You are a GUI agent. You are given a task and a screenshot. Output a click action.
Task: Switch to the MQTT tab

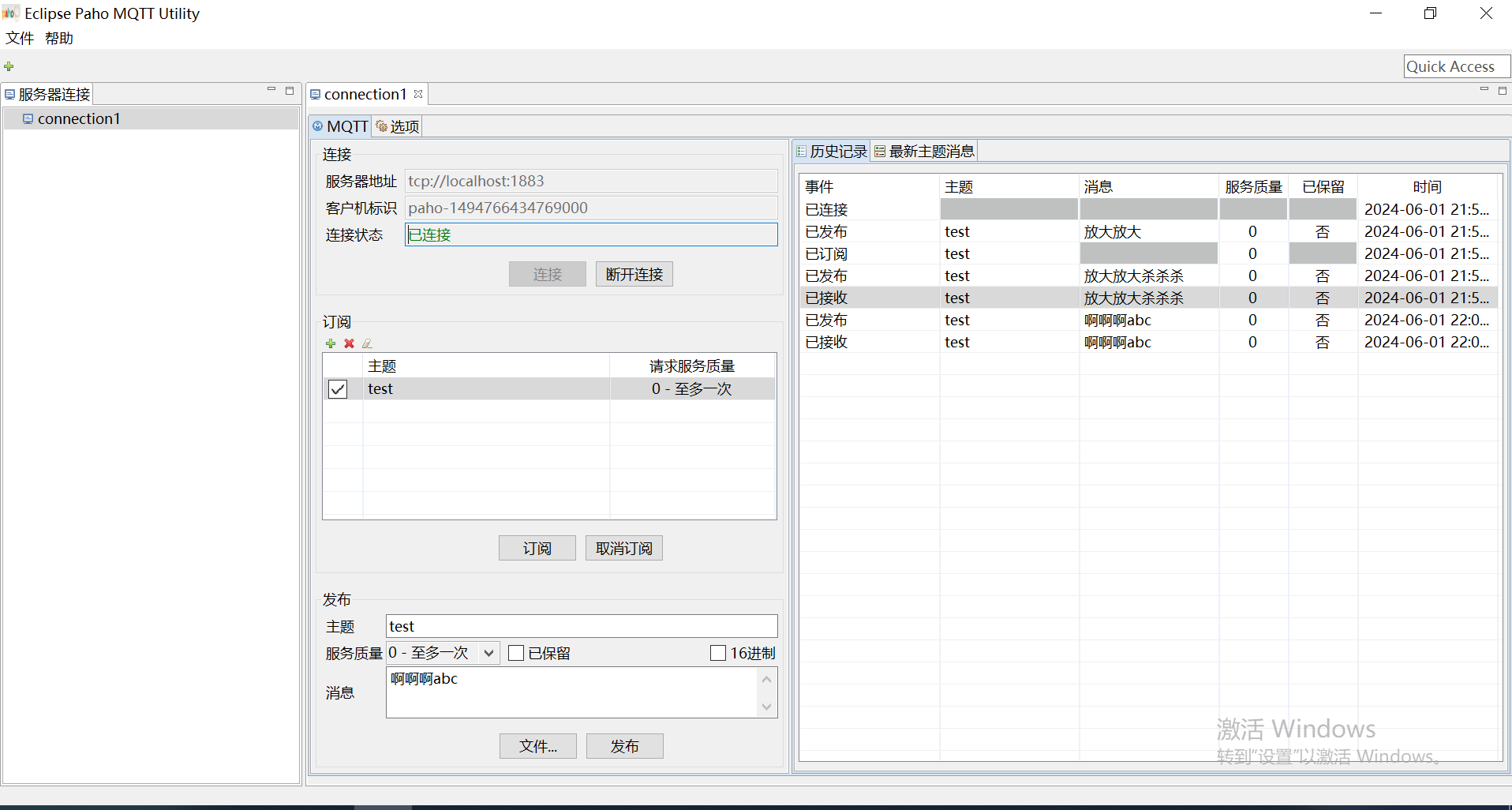click(x=340, y=126)
